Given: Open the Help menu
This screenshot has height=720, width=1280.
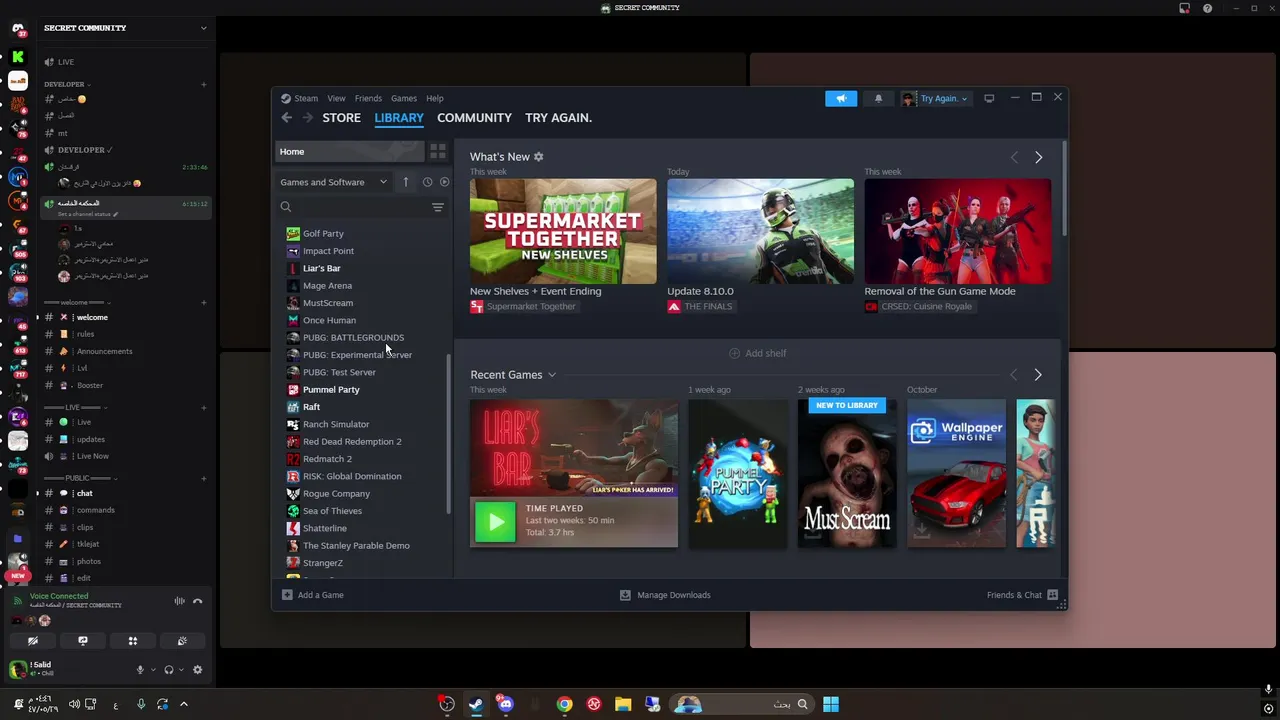Looking at the screenshot, I should [x=435, y=98].
